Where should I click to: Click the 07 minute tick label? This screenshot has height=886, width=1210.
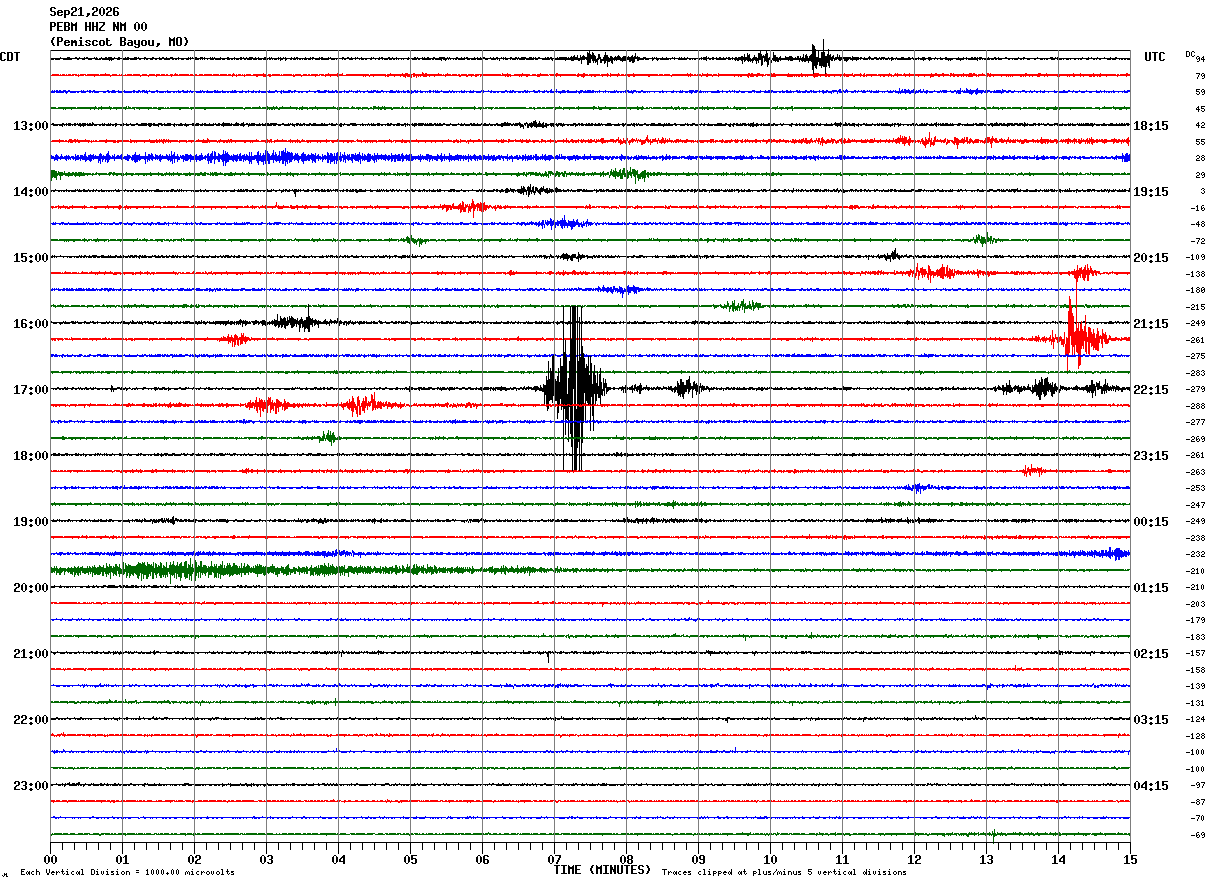pyautogui.click(x=554, y=860)
